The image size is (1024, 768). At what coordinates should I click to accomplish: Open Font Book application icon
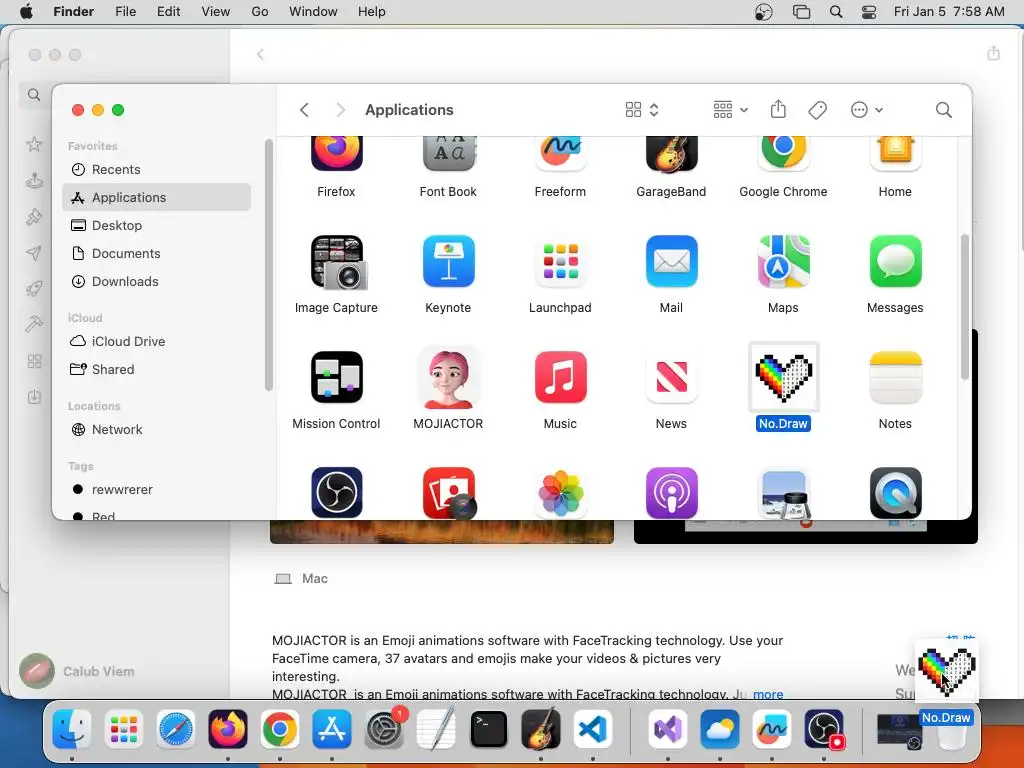448,154
